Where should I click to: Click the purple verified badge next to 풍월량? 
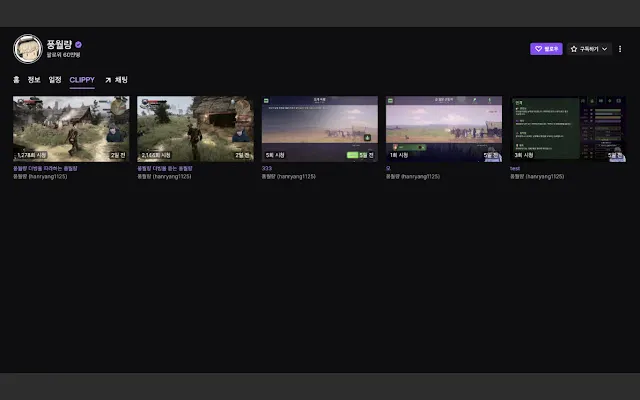tap(78, 44)
